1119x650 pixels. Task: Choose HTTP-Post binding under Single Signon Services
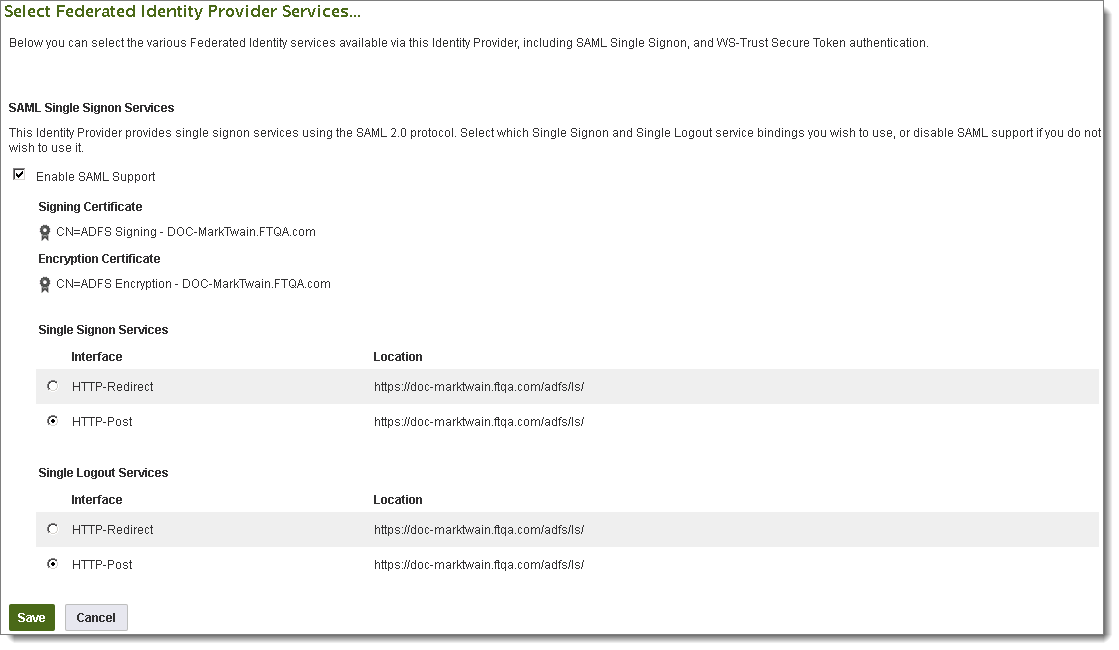coord(52,421)
